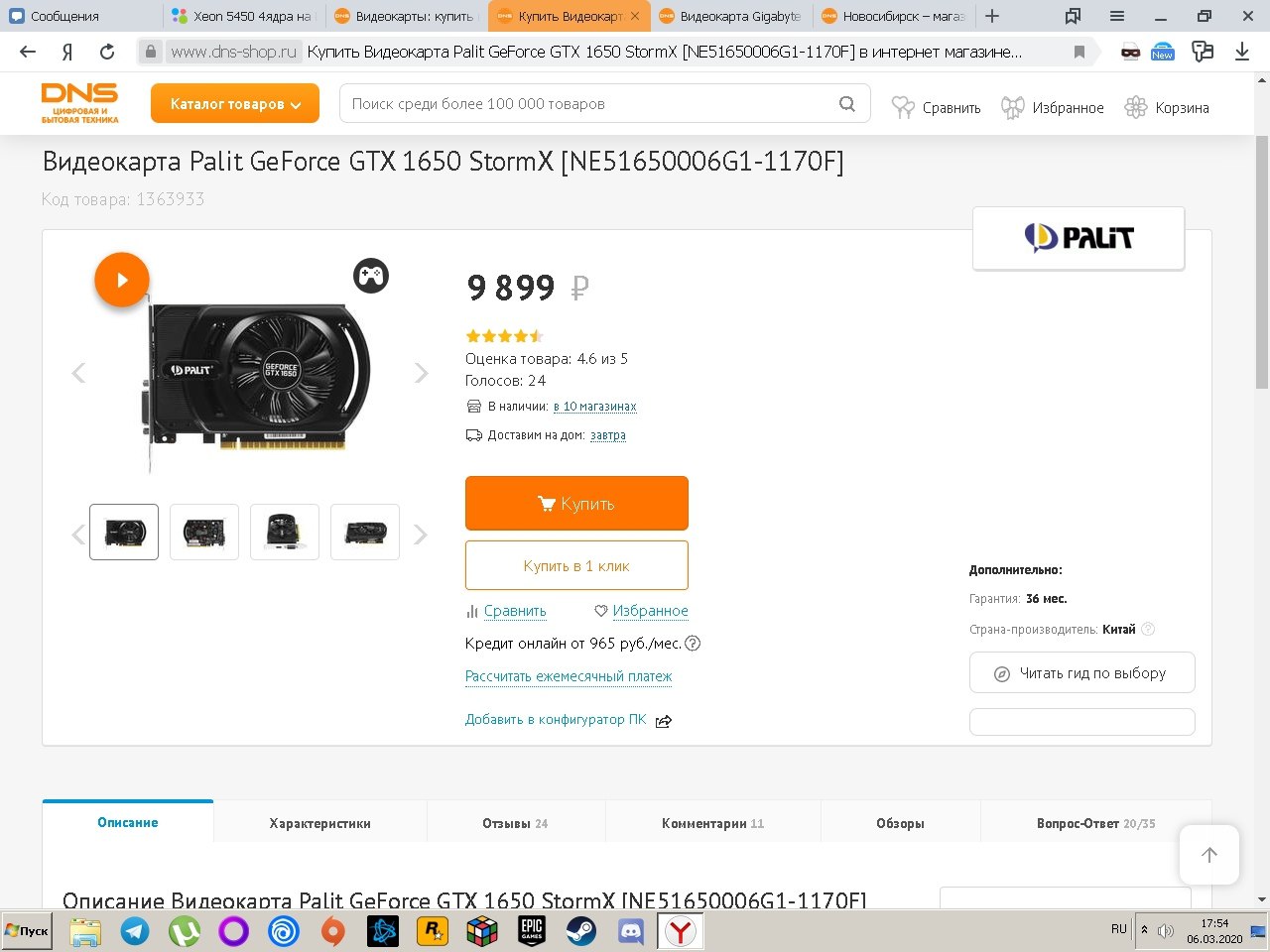Open Steam from the taskbar

click(x=581, y=931)
